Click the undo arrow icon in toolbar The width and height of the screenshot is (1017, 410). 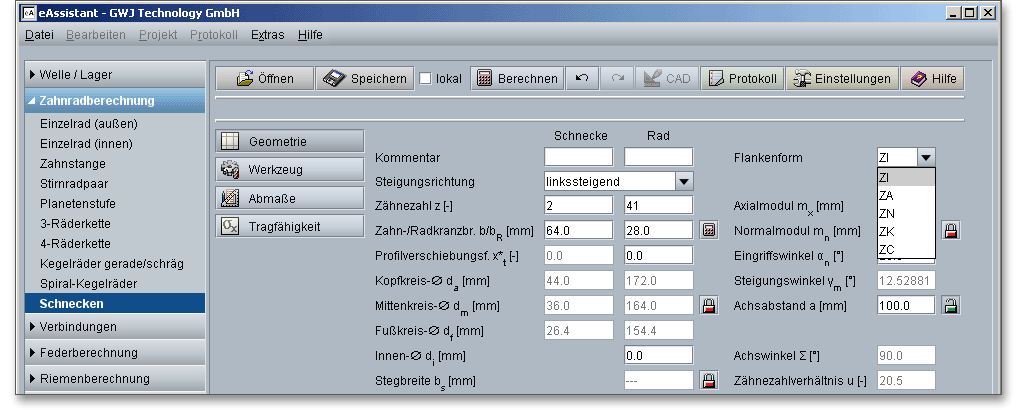point(582,79)
